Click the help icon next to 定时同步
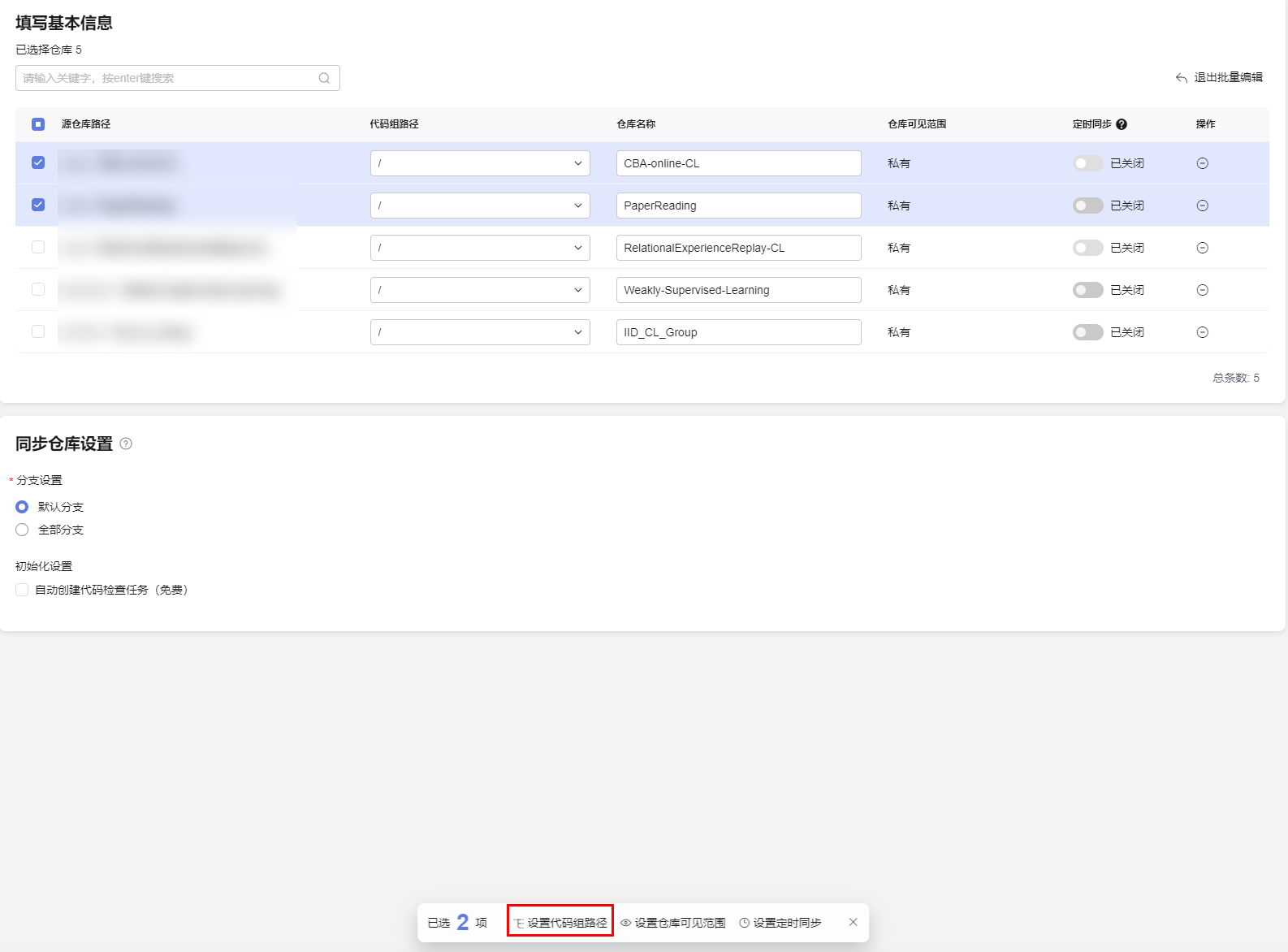 click(1122, 124)
